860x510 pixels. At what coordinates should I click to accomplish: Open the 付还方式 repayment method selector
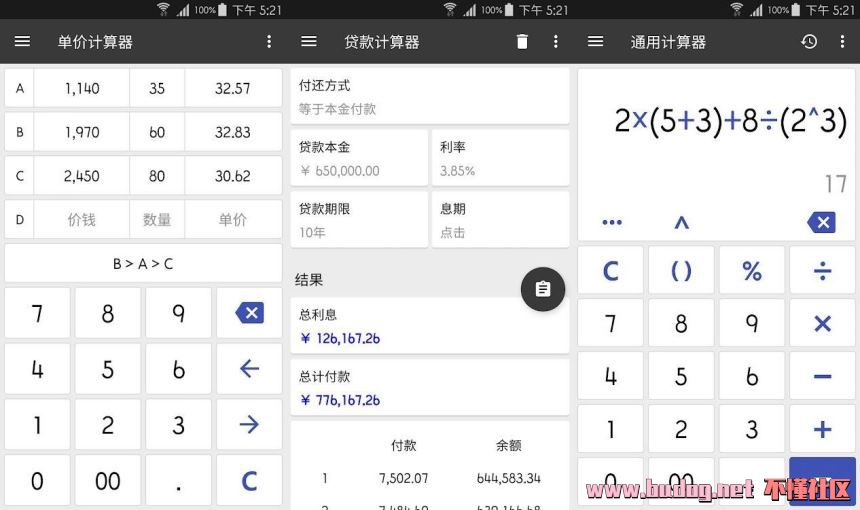429,97
